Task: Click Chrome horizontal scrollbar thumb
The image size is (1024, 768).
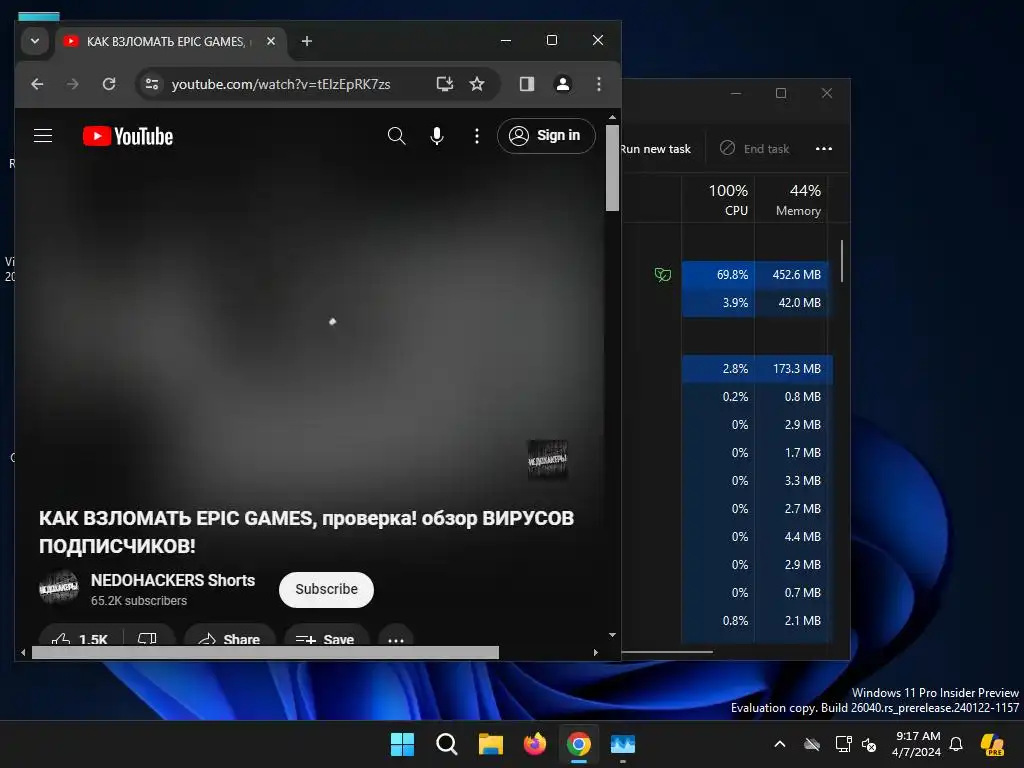Action: [x=265, y=652]
